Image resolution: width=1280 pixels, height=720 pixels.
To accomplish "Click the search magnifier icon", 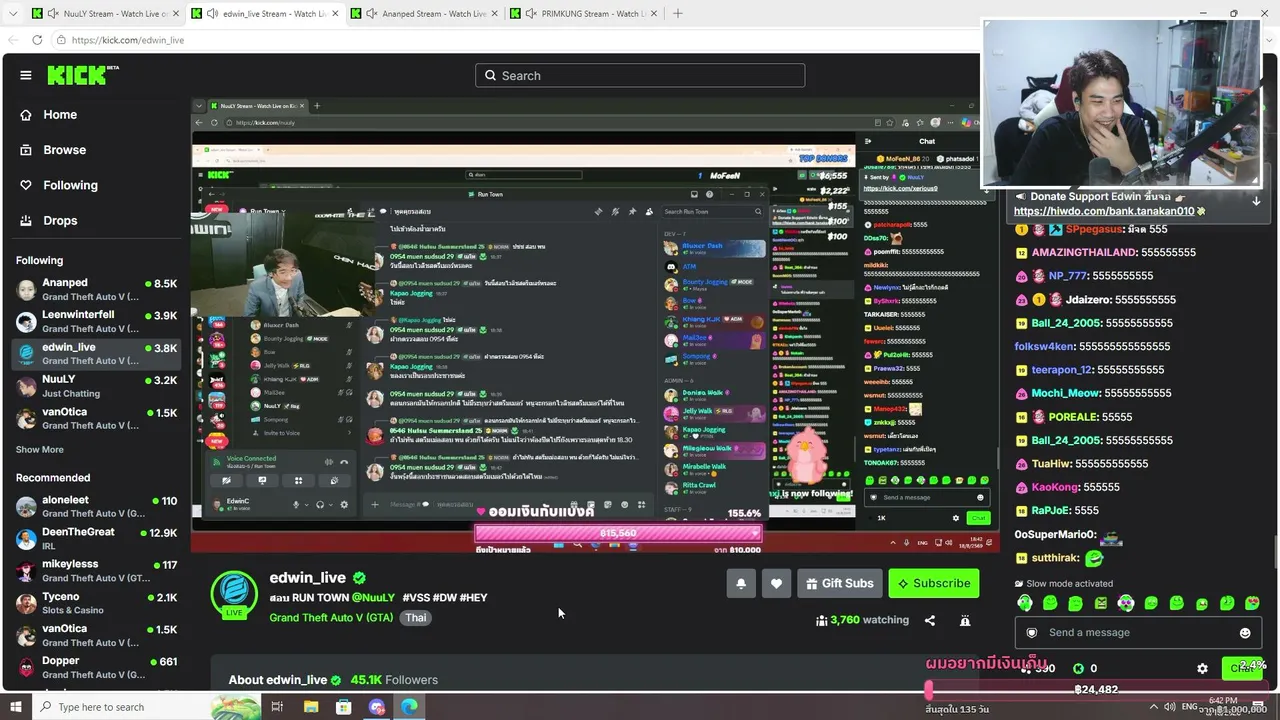I will [490, 76].
